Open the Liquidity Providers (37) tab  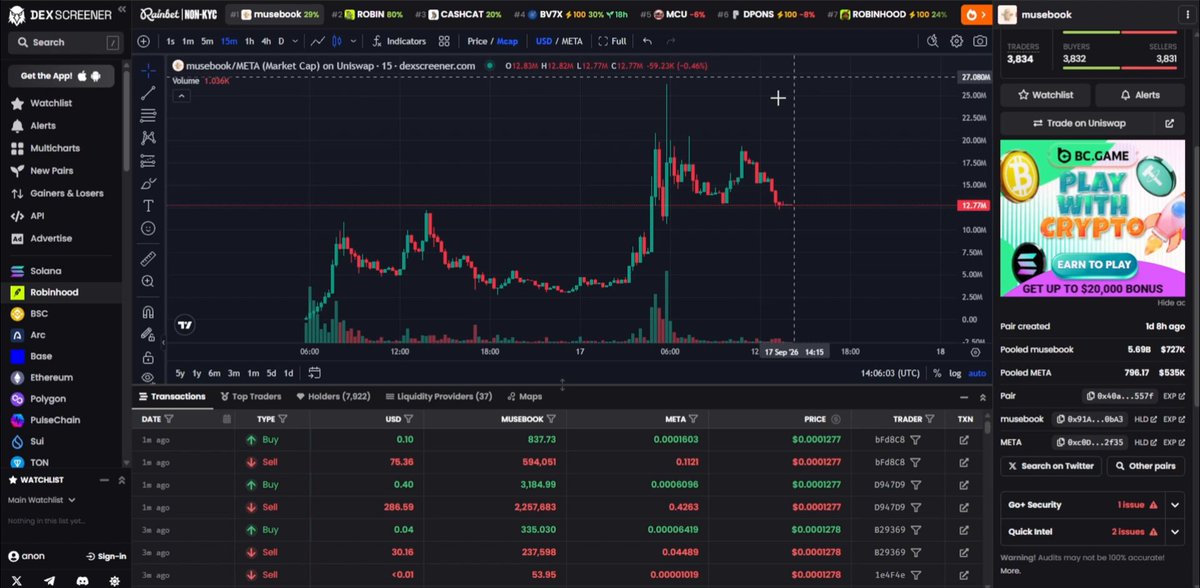click(438, 396)
